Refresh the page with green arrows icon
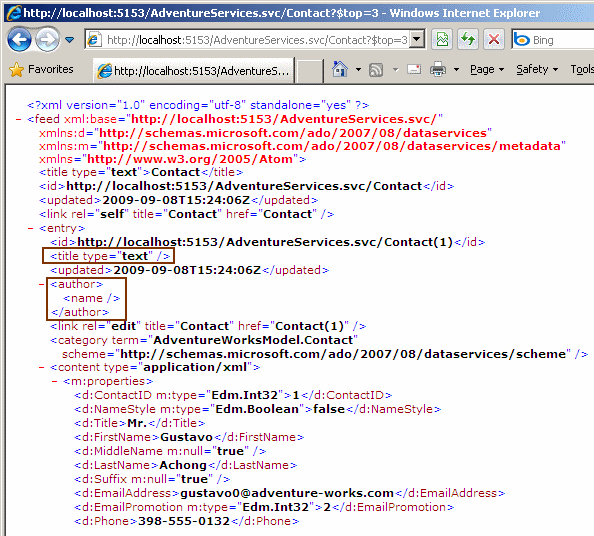This screenshot has width=594, height=536. point(468,39)
